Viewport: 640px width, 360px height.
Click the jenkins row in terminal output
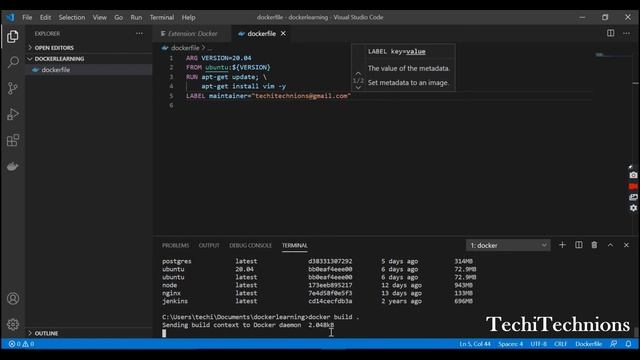pyautogui.click(x=318, y=301)
